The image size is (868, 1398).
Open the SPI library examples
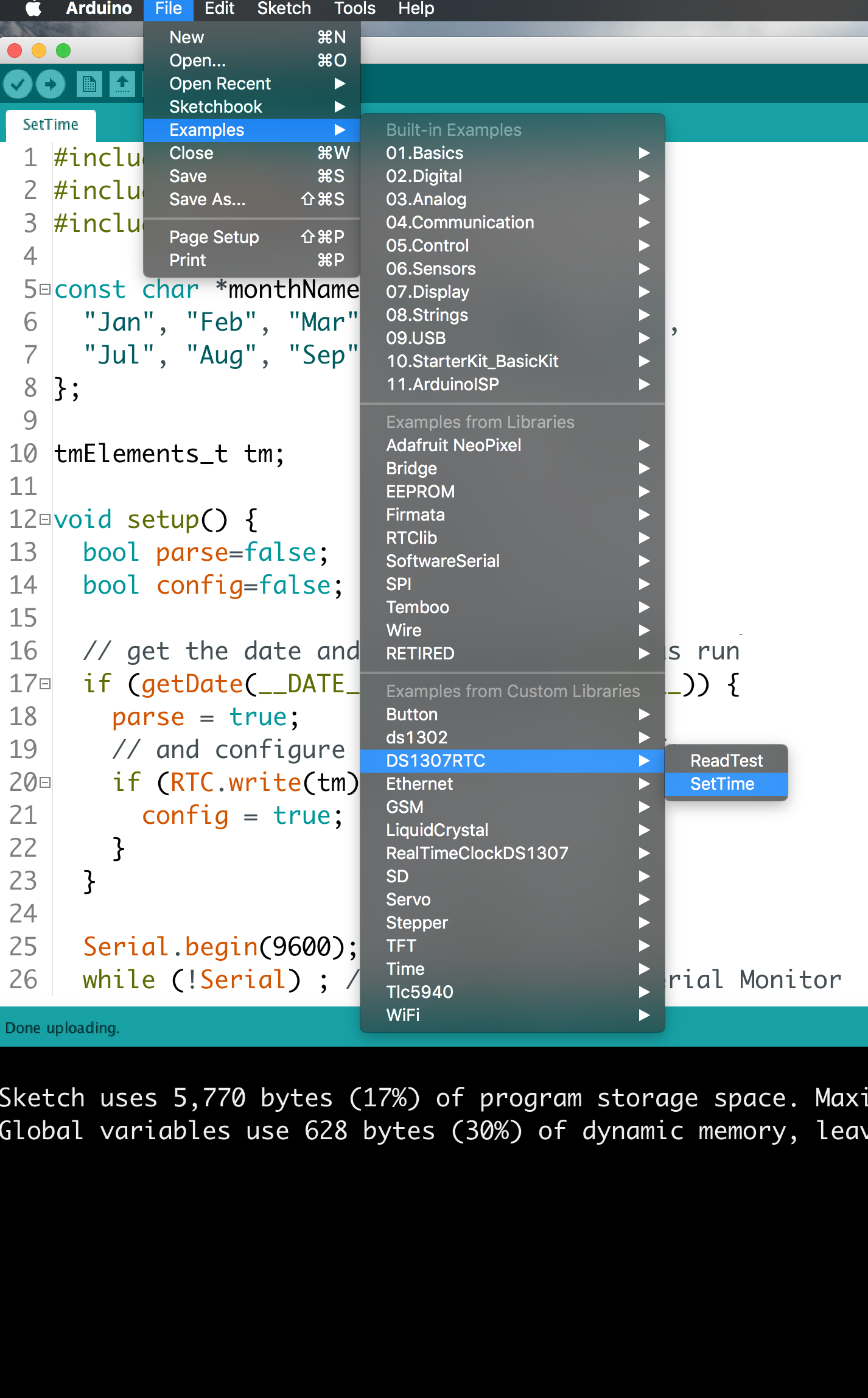coord(513,584)
